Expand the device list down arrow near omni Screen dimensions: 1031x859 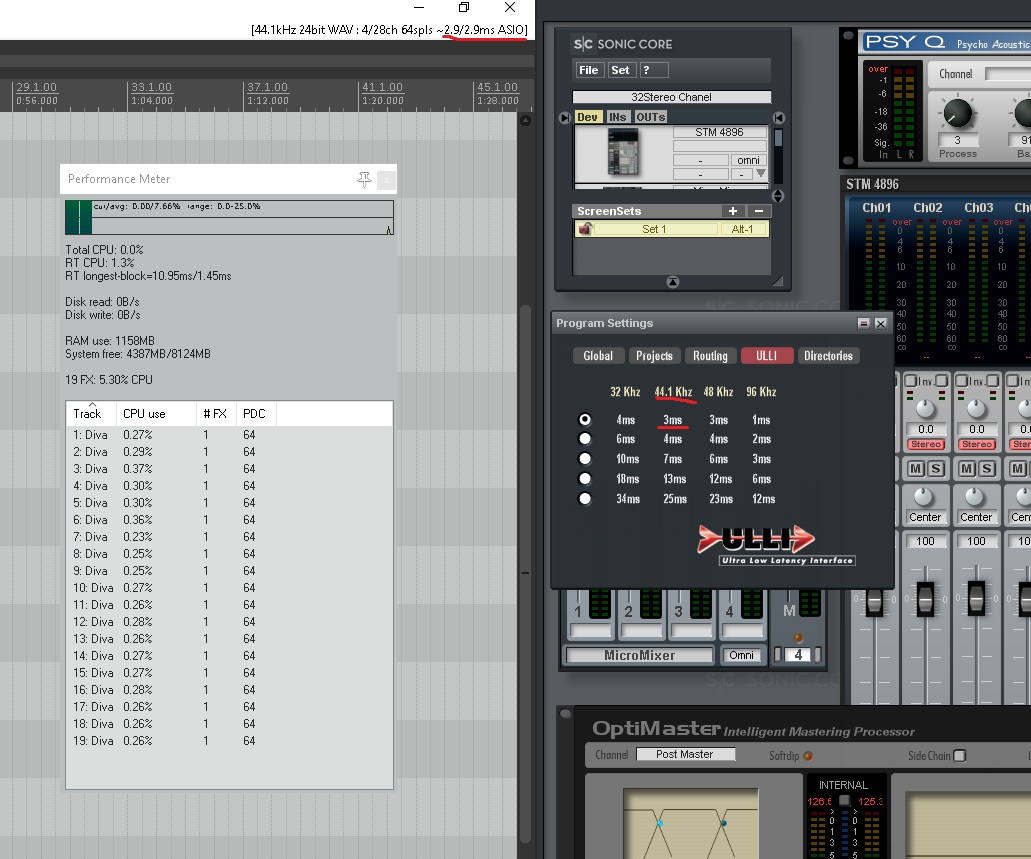point(761,174)
